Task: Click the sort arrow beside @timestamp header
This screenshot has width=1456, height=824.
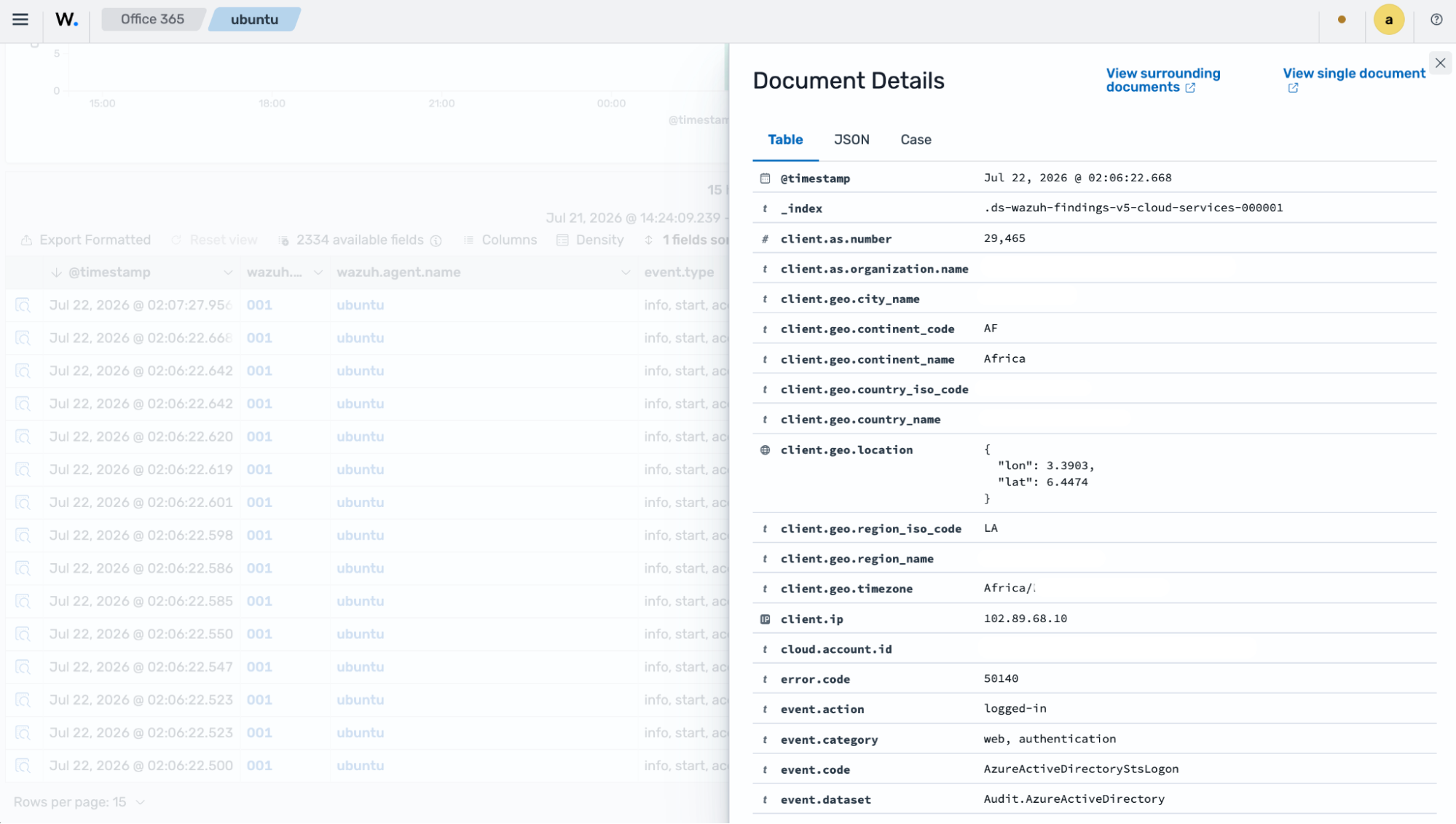Action: point(57,272)
